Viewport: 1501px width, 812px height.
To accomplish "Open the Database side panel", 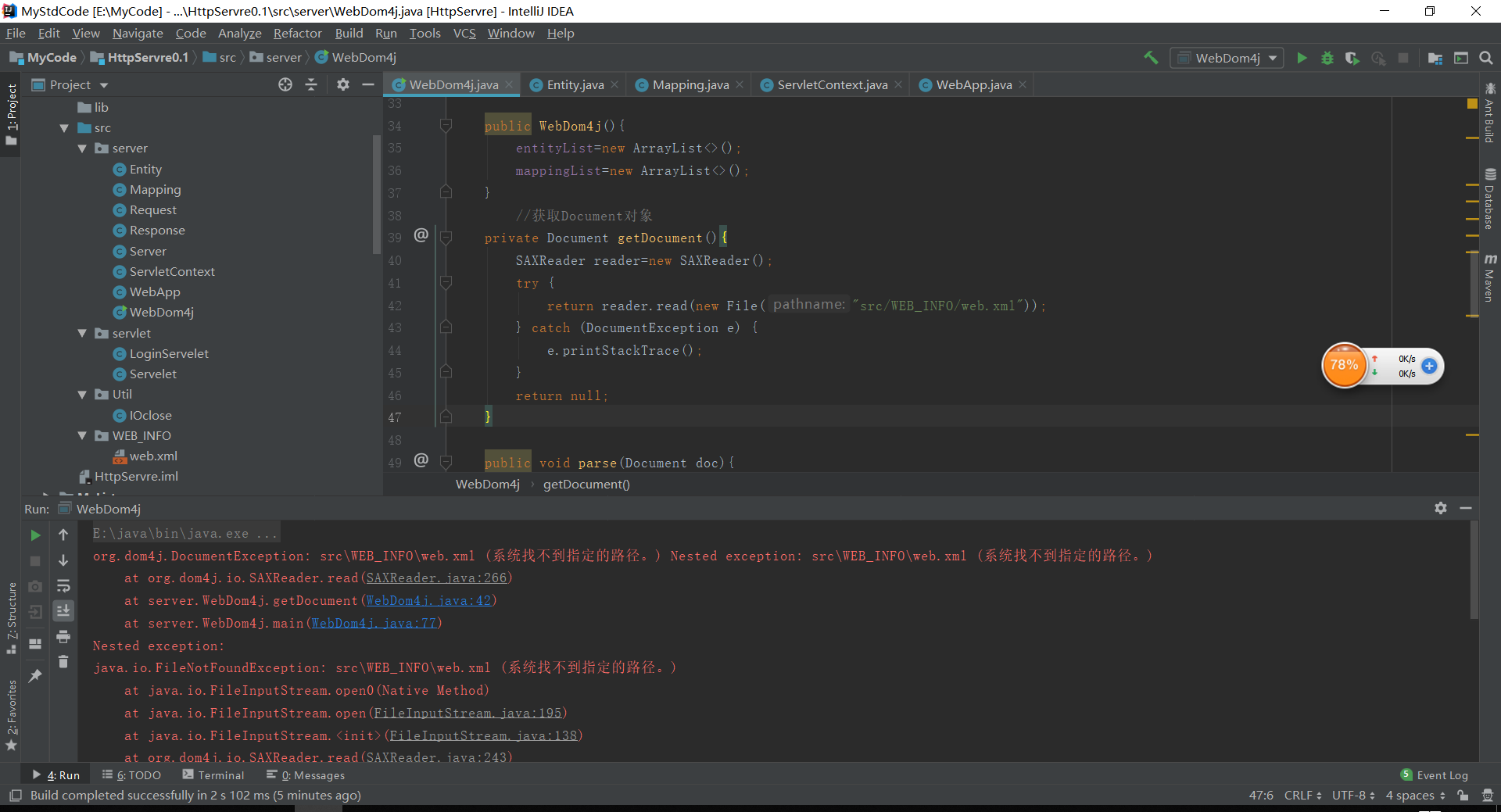I will coord(1489,199).
